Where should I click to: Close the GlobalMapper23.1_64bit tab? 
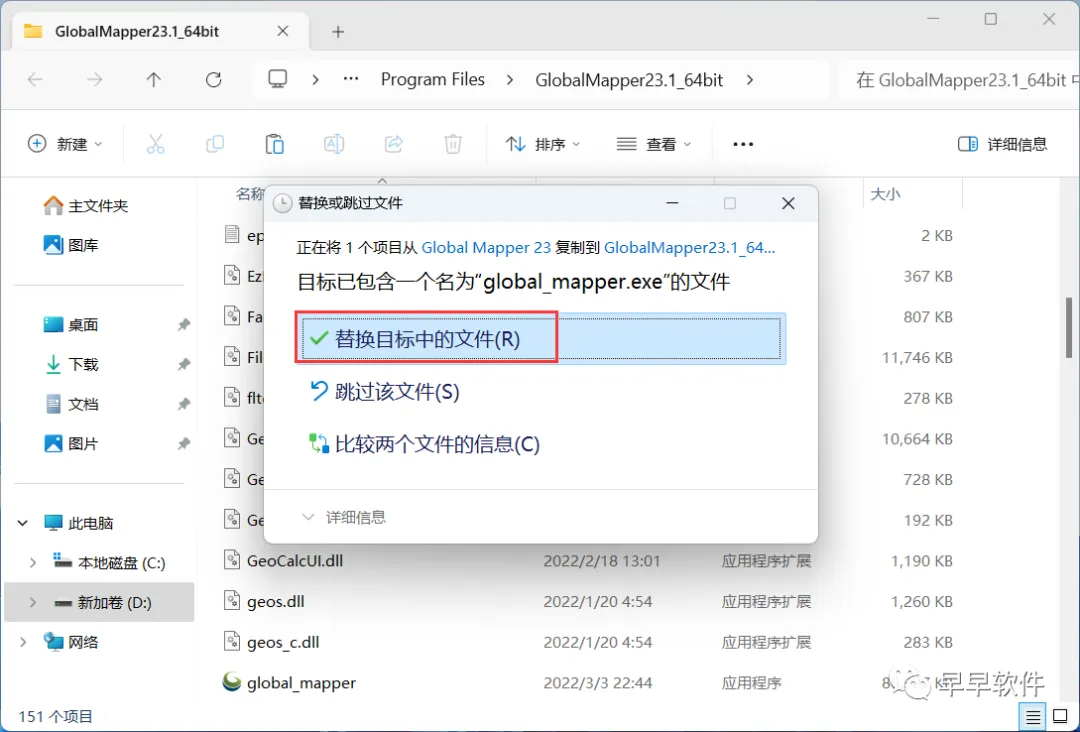282,31
